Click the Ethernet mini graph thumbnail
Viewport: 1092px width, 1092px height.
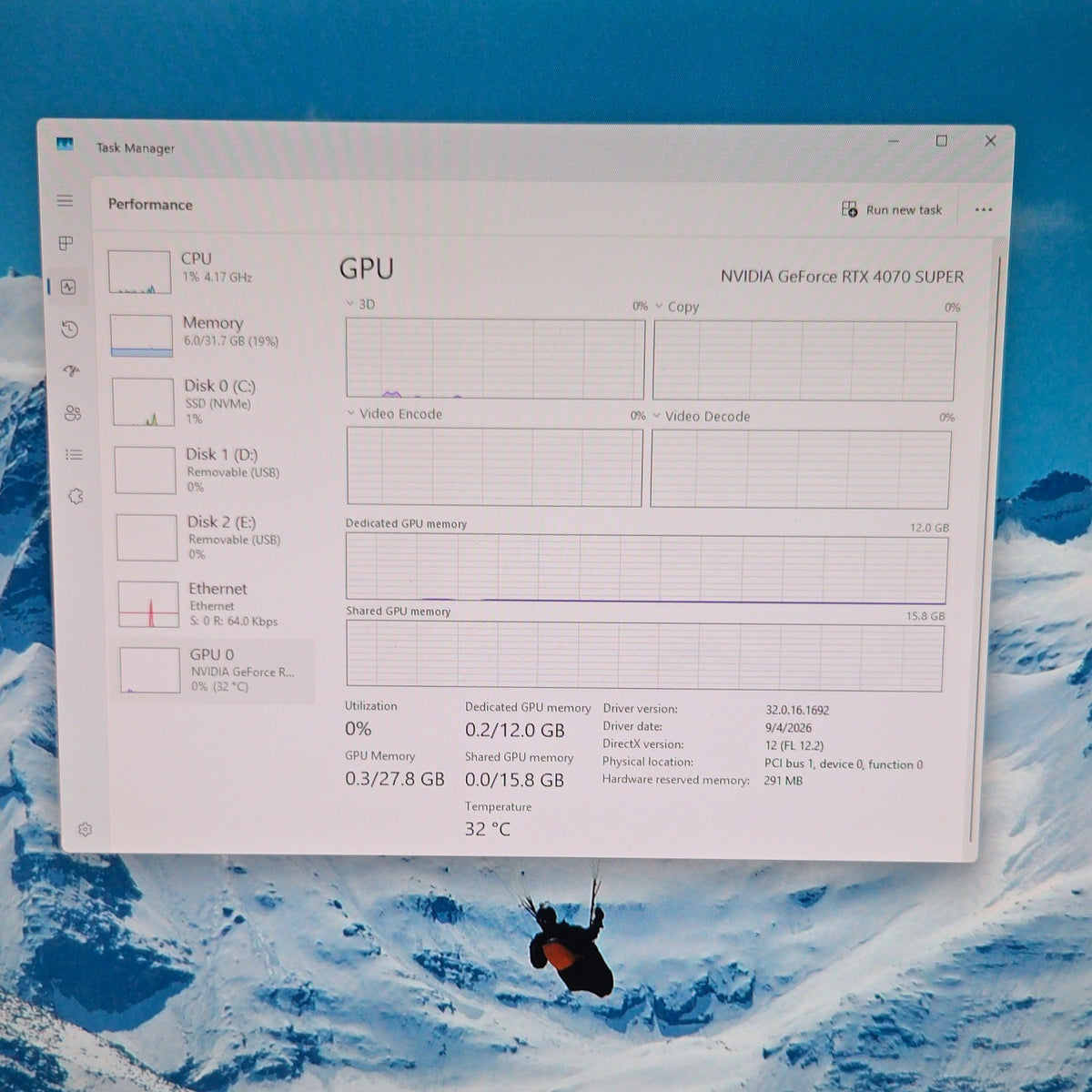[x=148, y=605]
